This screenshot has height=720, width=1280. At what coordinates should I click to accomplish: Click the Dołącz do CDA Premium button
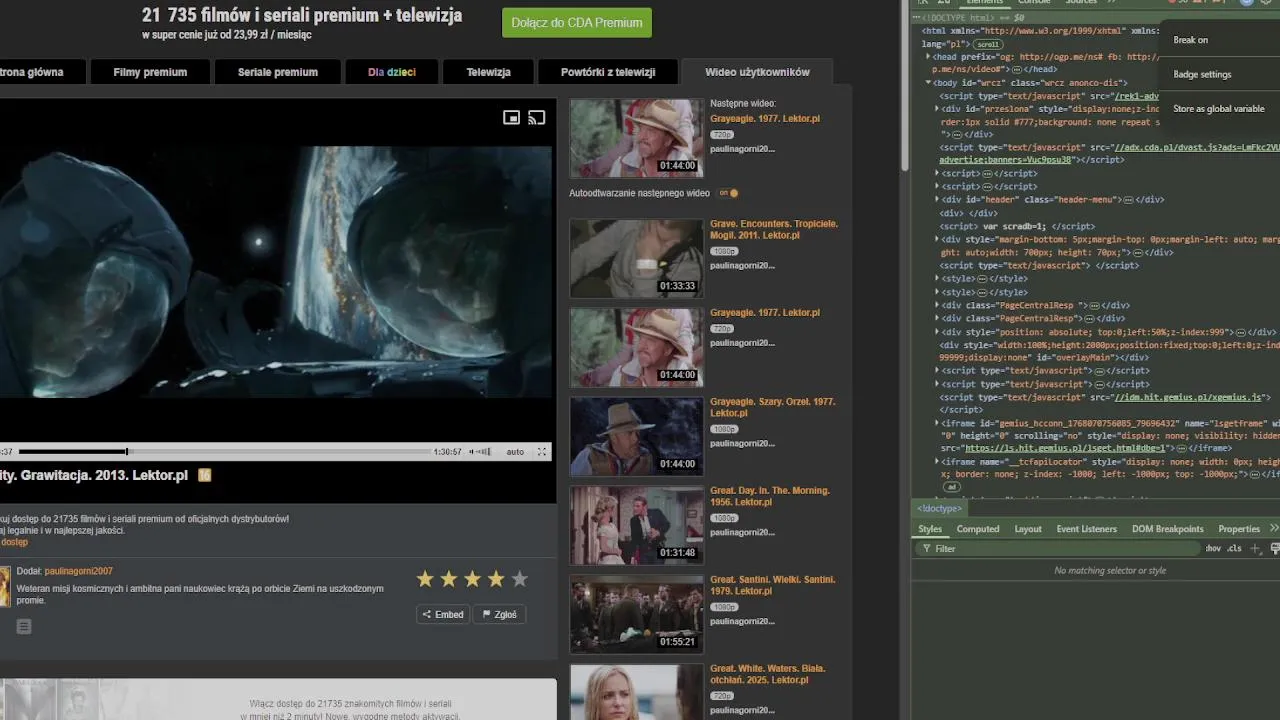(x=577, y=22)
